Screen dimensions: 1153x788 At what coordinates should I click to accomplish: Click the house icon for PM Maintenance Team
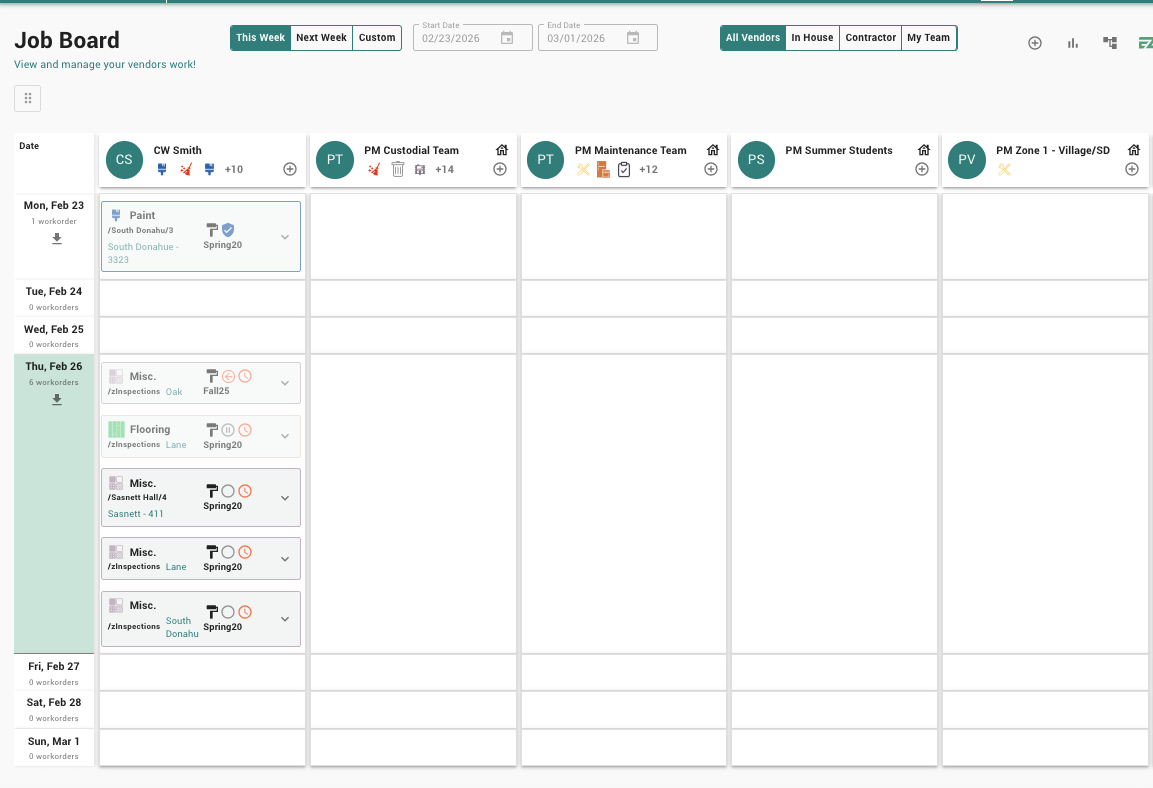(713, 150)
